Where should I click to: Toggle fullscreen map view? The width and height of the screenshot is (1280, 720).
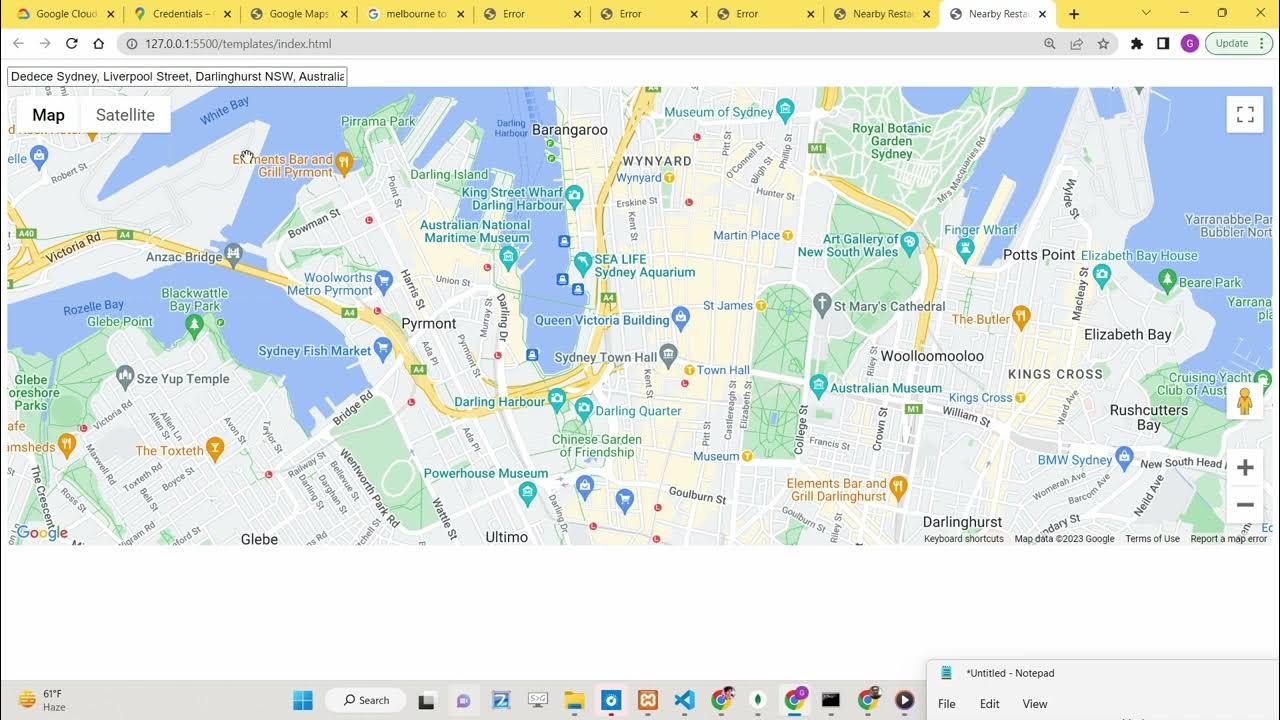1245,114
